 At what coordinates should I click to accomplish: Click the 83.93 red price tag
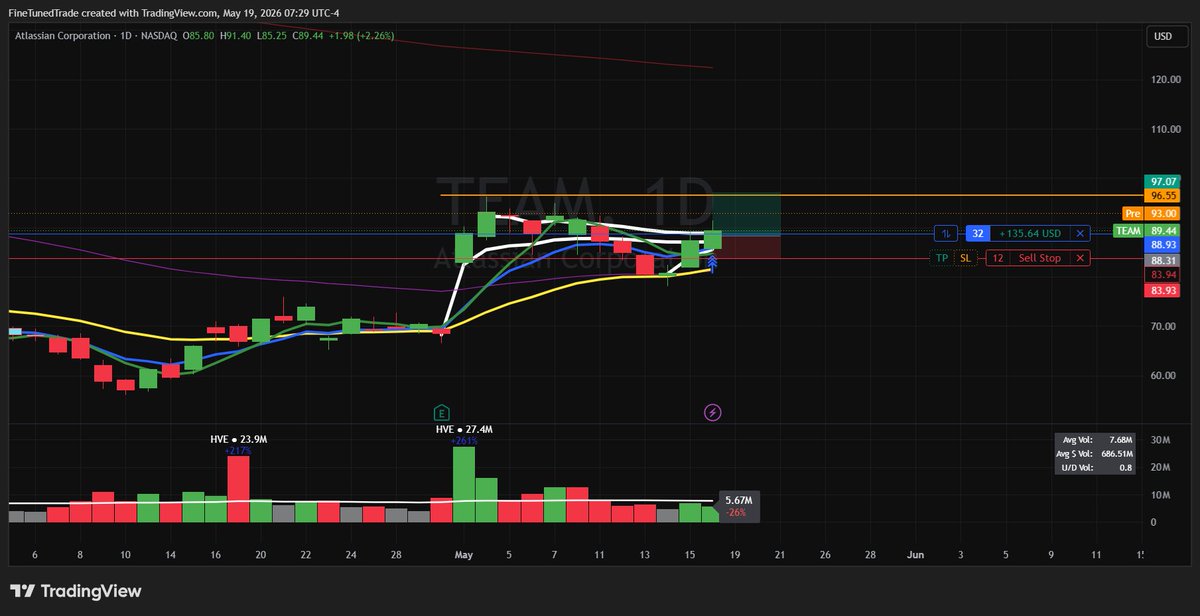tap(1163, 291)
